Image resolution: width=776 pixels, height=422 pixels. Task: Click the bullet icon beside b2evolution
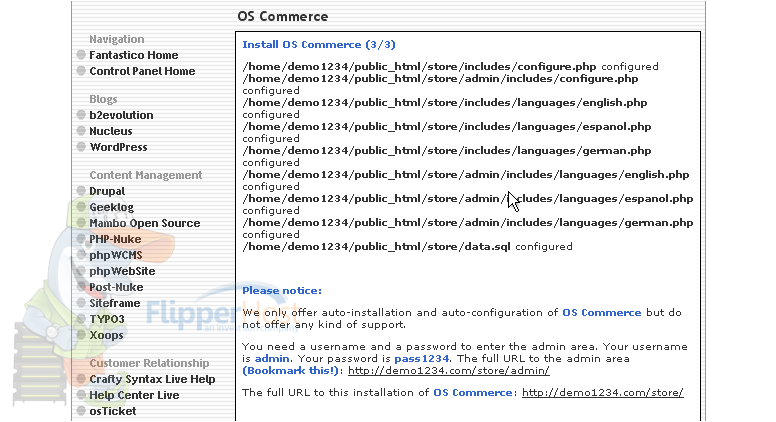(x=81, y=115)
